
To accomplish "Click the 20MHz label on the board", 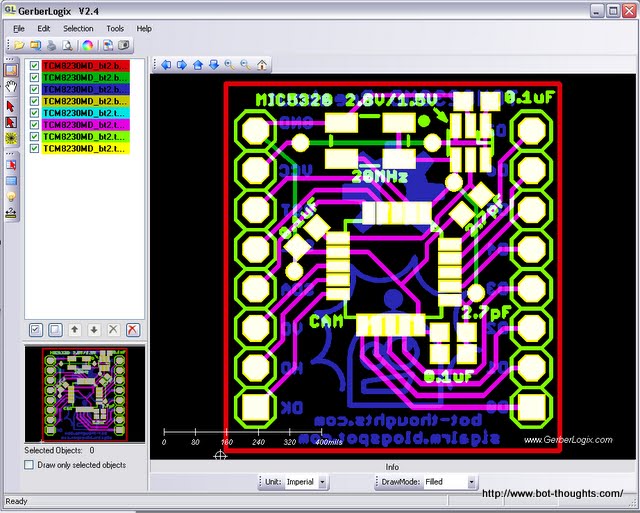I will click(x=380, y=176).
